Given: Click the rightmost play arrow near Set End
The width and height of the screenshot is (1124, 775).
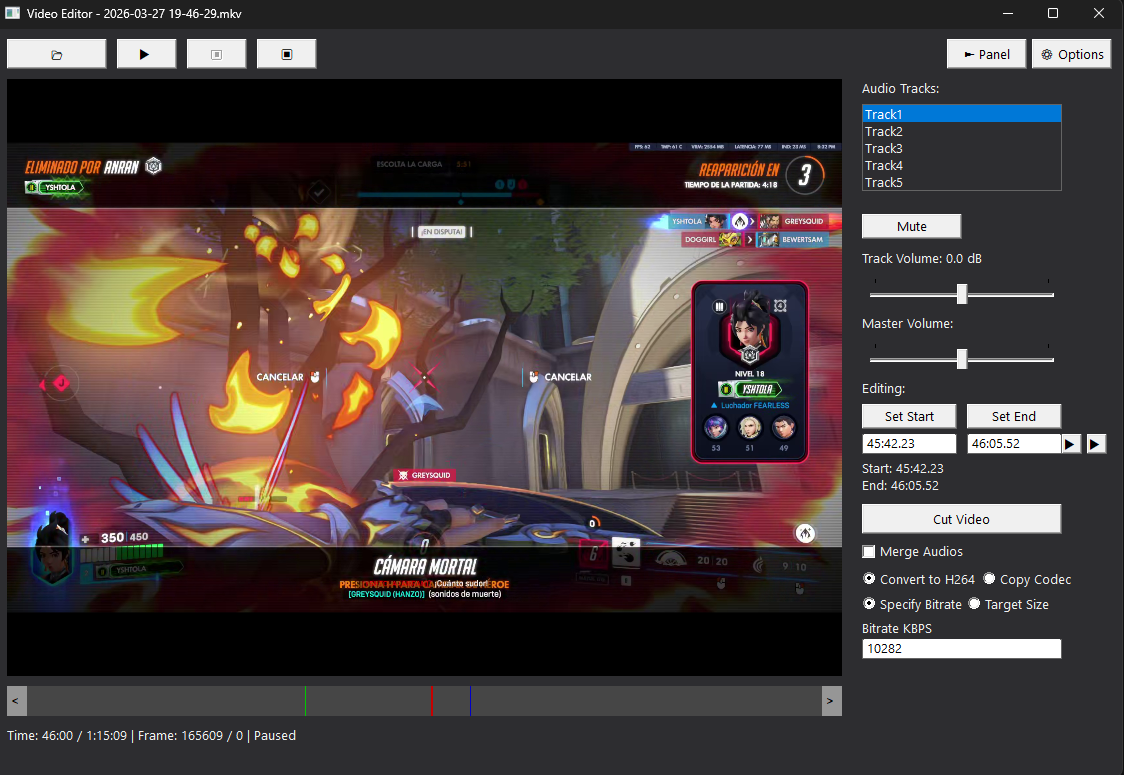Looking at the screenshot, I should tap(1096, 444).
